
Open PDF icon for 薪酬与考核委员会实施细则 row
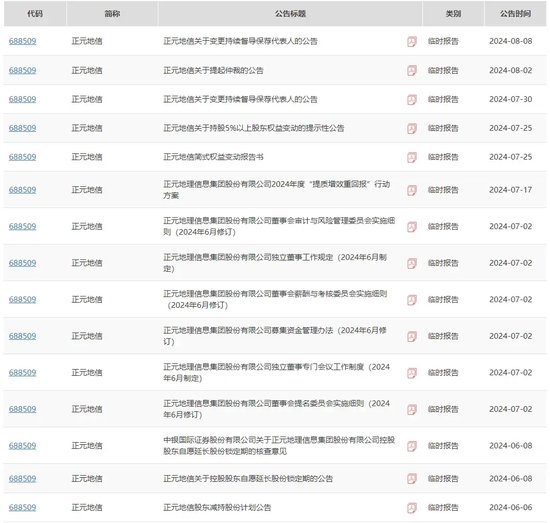(x=412, y=300)
